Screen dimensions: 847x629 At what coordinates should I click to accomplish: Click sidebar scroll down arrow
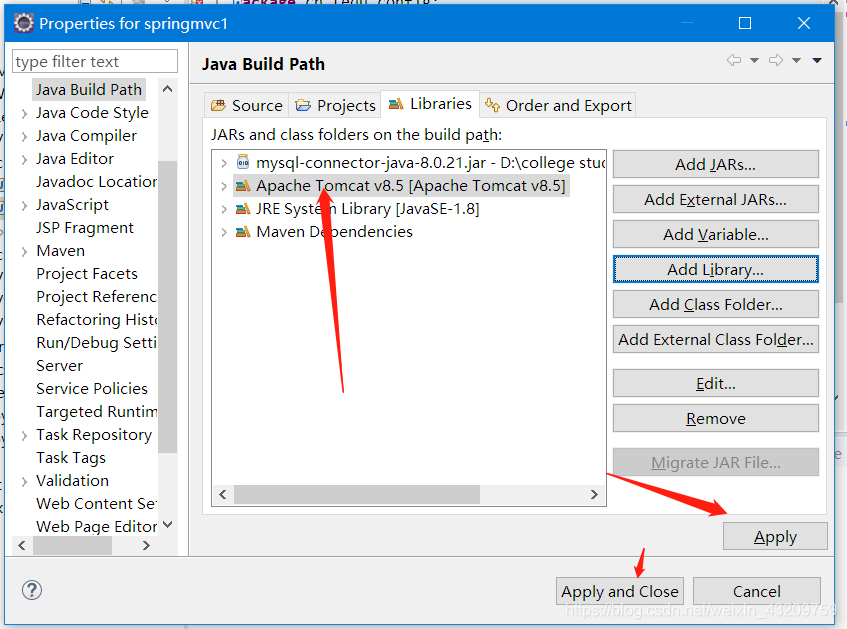[x=168, y=525]
